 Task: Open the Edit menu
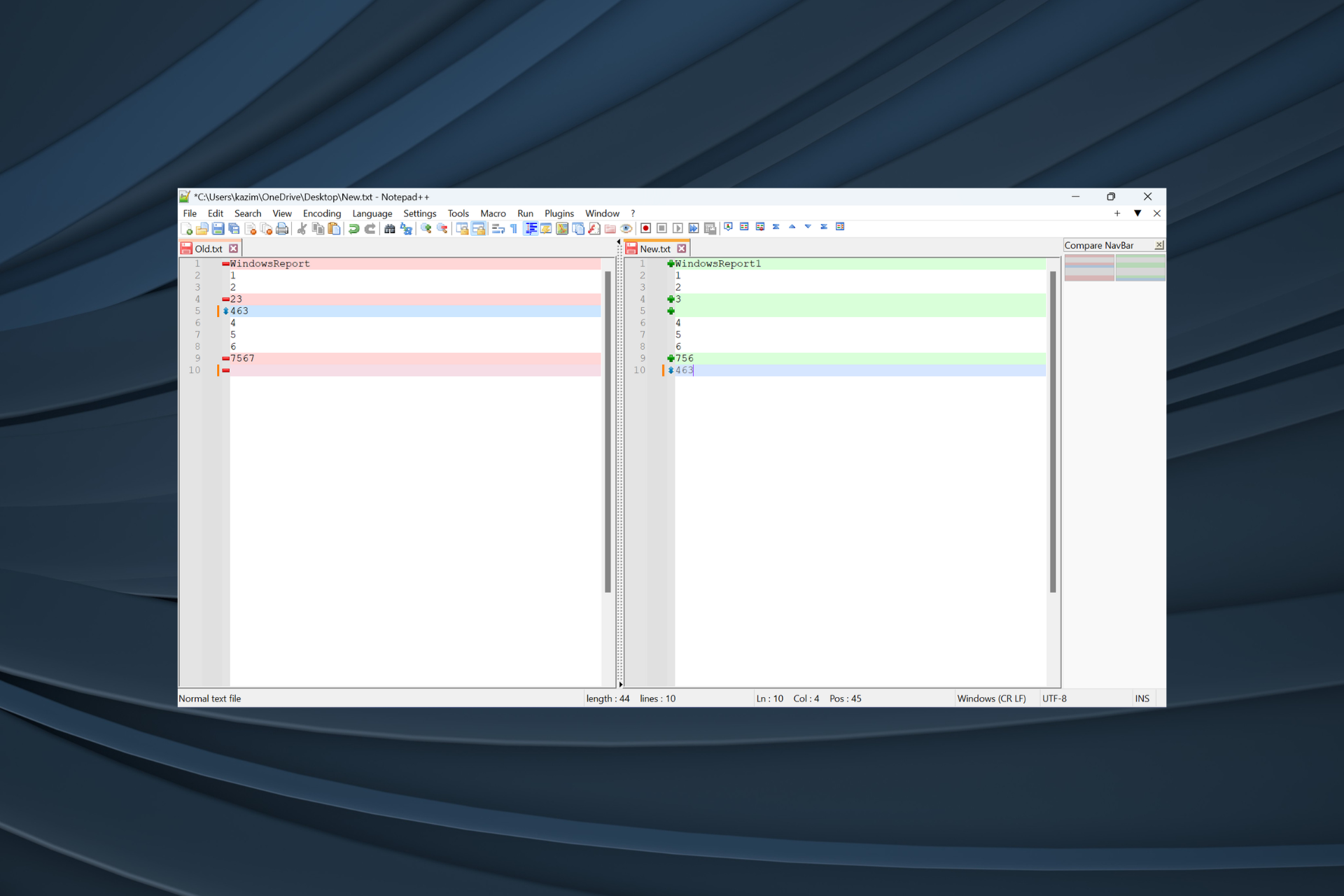coord(216,213)
